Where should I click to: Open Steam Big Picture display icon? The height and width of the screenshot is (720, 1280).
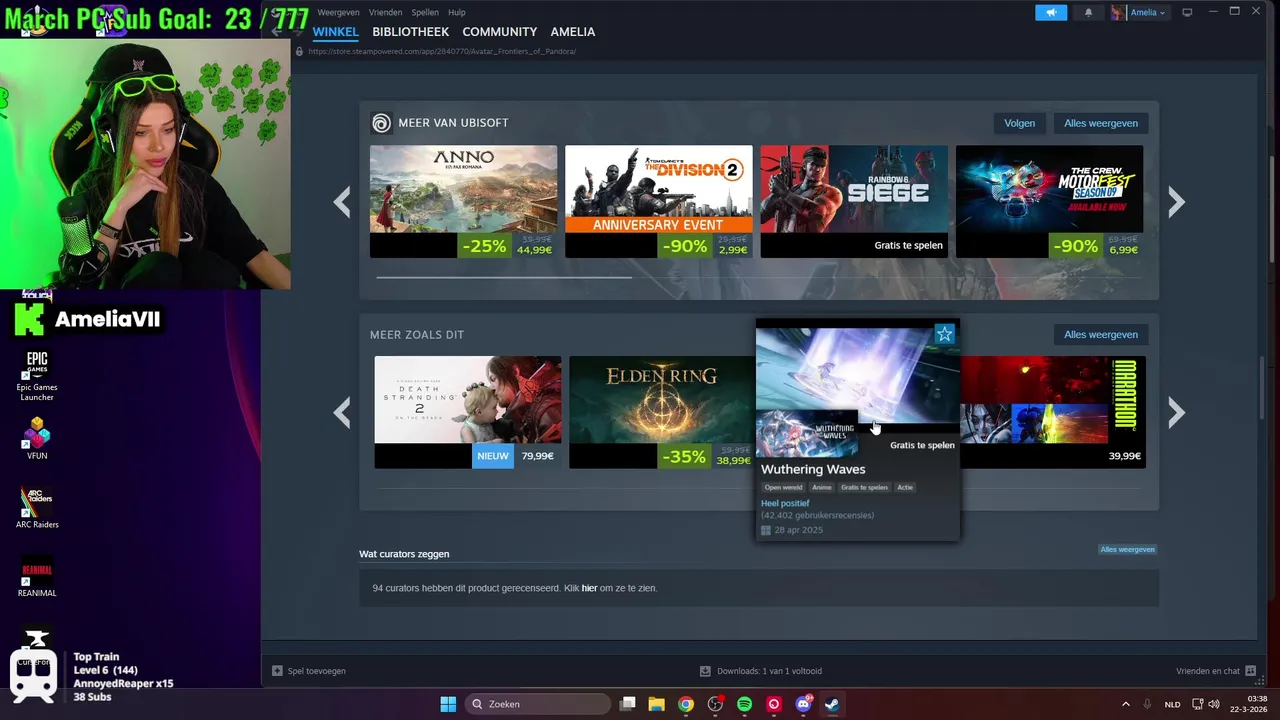[1187, 12]
